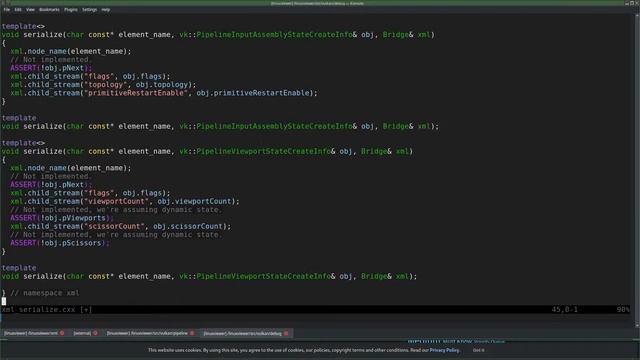
Task: Close the first terminal tab
Action: 62,333
